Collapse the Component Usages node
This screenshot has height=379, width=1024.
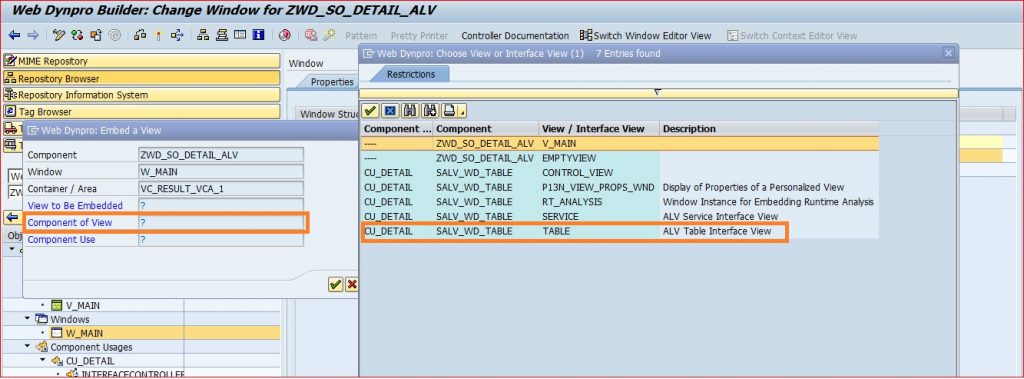coord(27,346)
